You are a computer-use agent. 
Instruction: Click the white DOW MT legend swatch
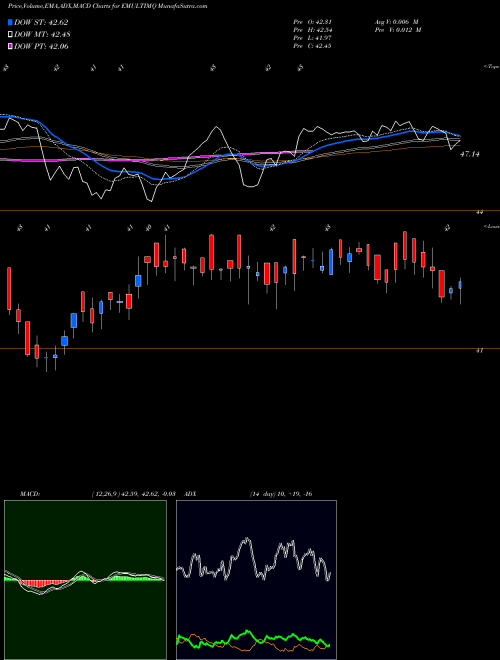[x=10, y=34]
